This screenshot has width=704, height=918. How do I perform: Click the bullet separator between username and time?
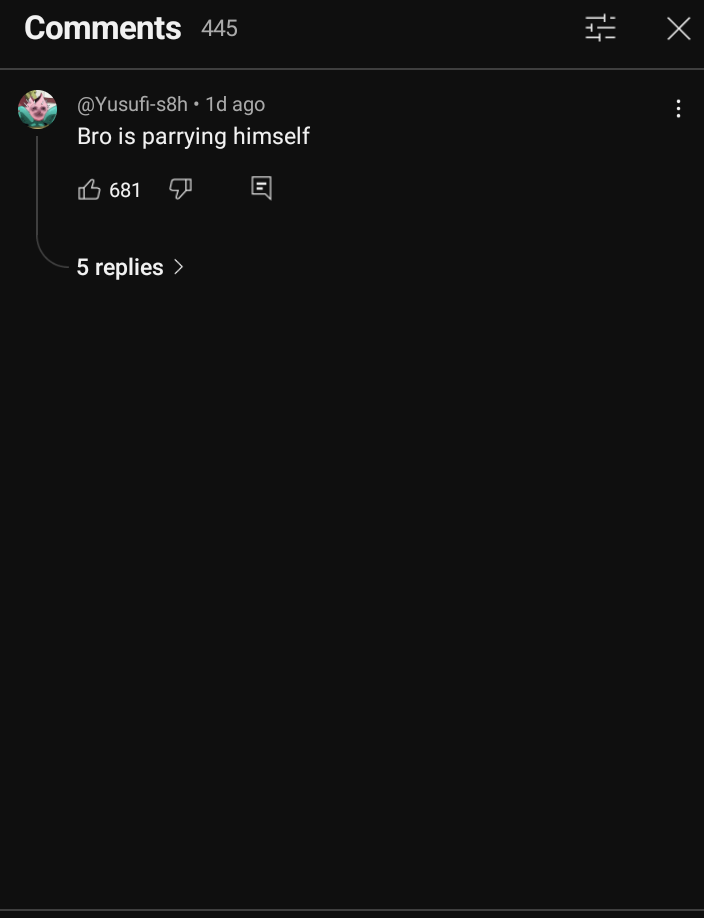(196, 104)
